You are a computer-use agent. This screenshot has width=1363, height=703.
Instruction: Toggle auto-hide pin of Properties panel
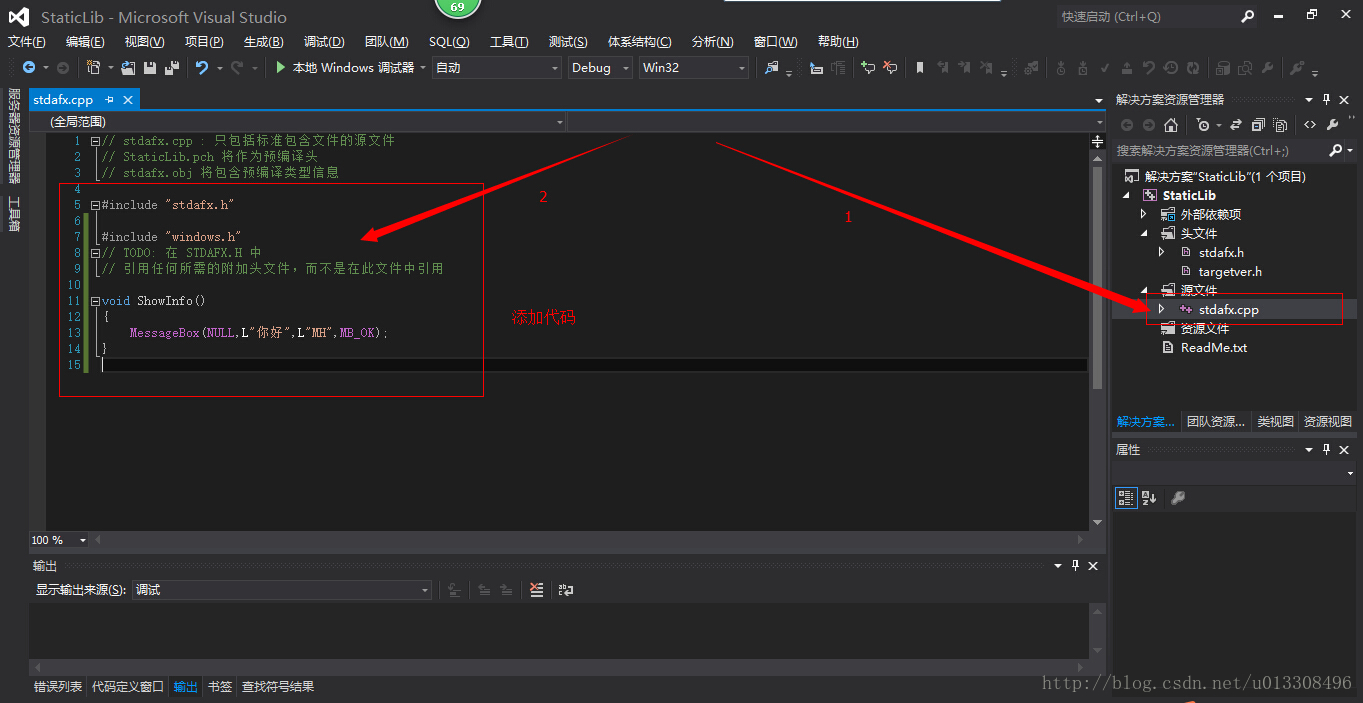1327,450
